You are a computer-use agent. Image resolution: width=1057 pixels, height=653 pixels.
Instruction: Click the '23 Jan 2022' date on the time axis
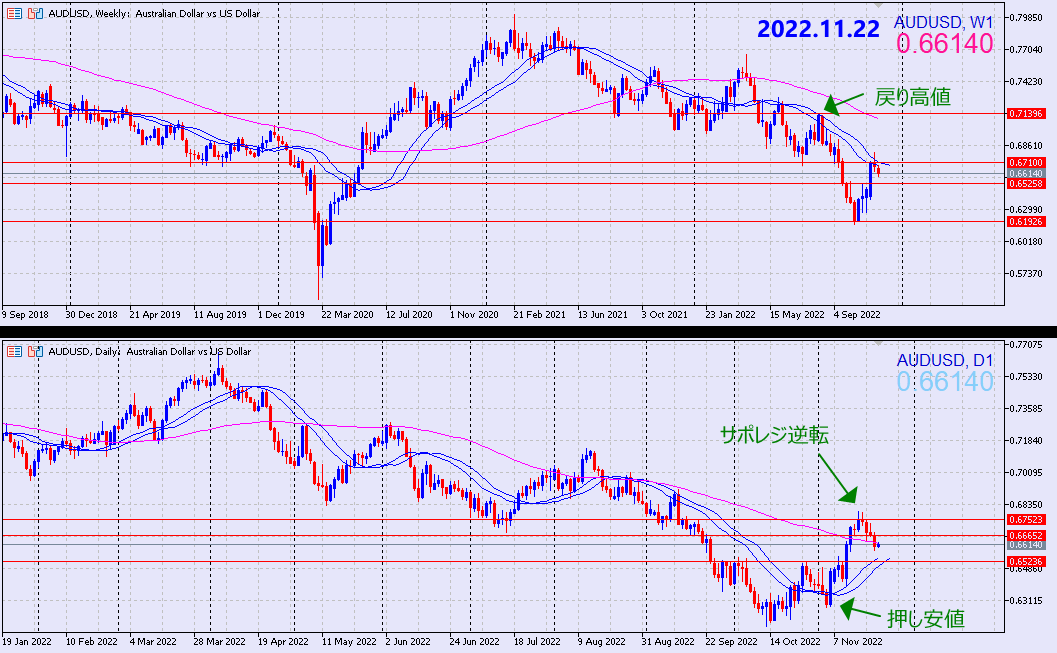[731, 315]
